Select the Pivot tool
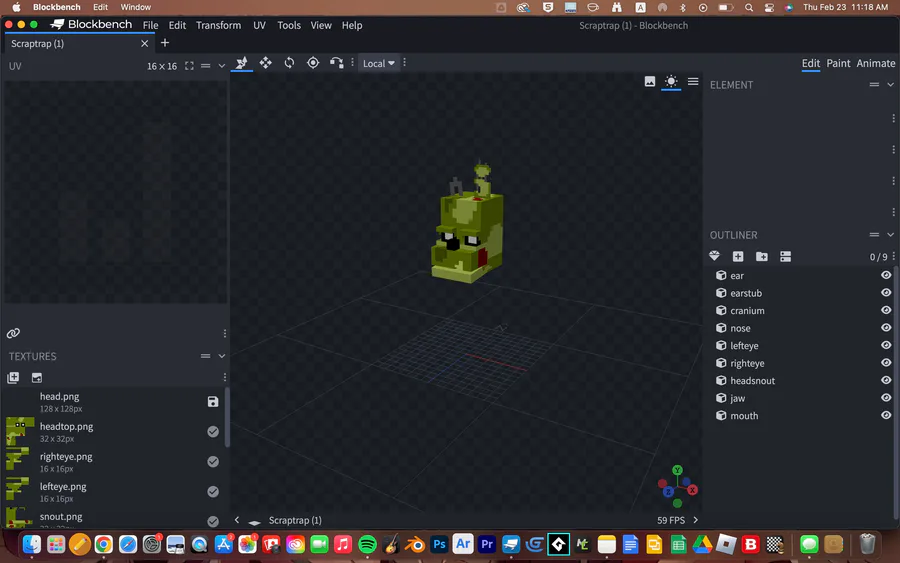This screenshot has width=900, height=563. [x=313, y=63]
